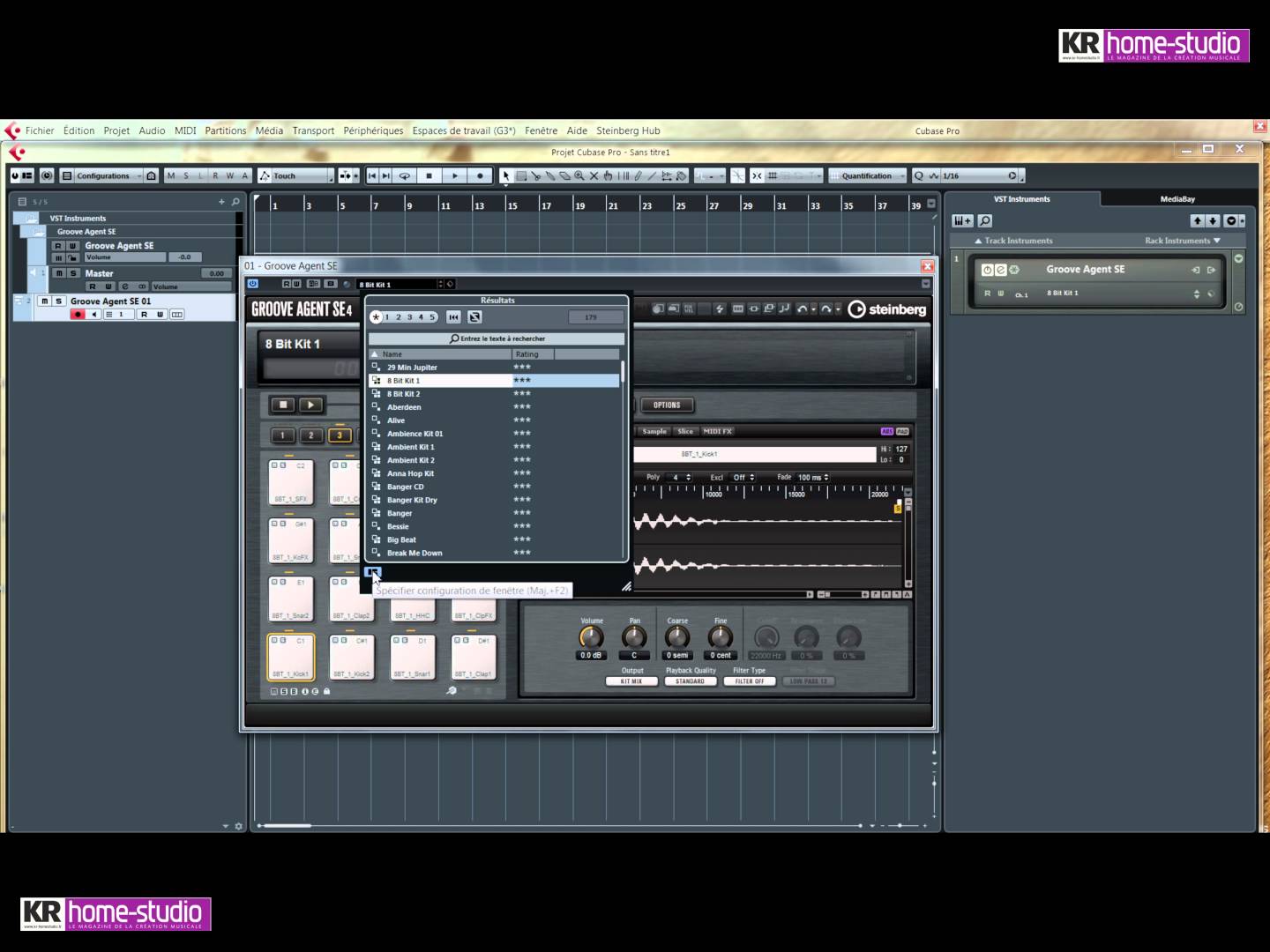Image resolution: width=1270 pixels, height=952 pixels.
Task: Click the reset filter icon in Résultats
Action: (453, 317)
